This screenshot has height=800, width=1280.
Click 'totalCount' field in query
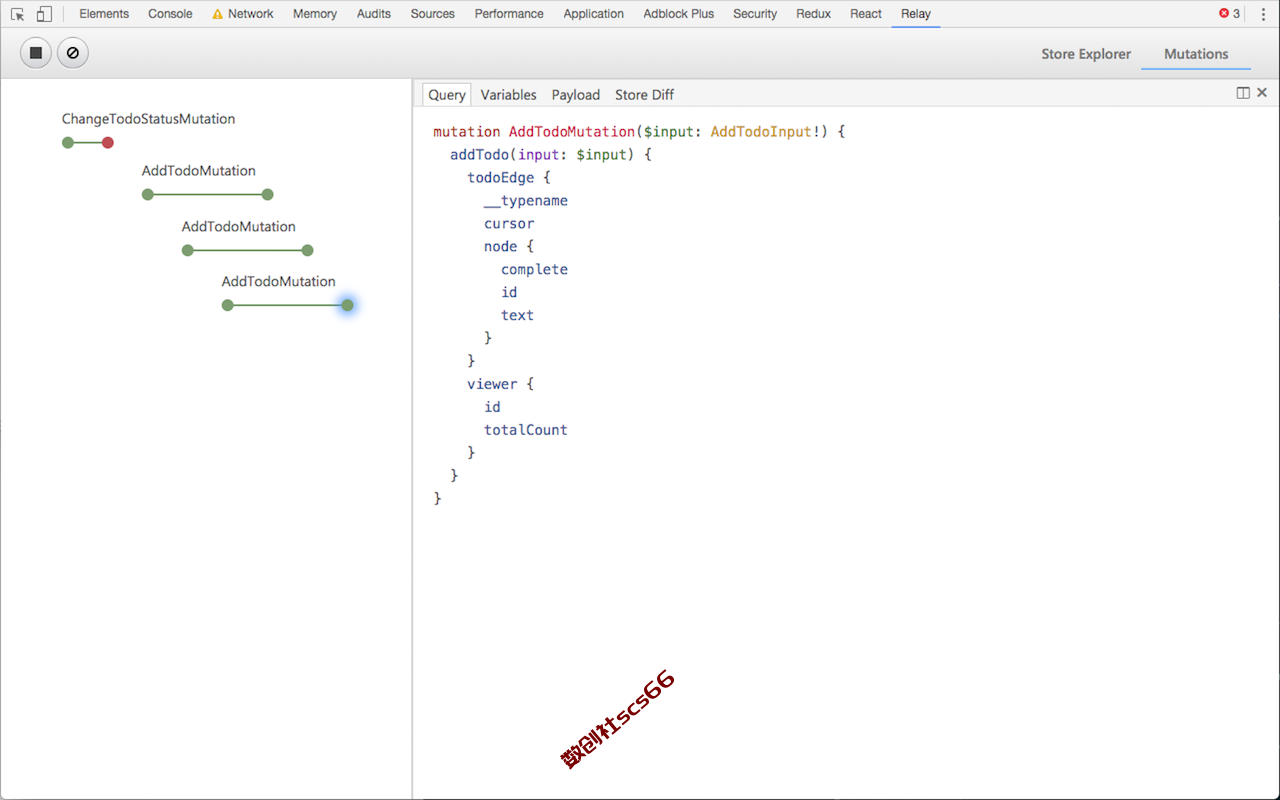pyautogui.click(x=526, y=430)
